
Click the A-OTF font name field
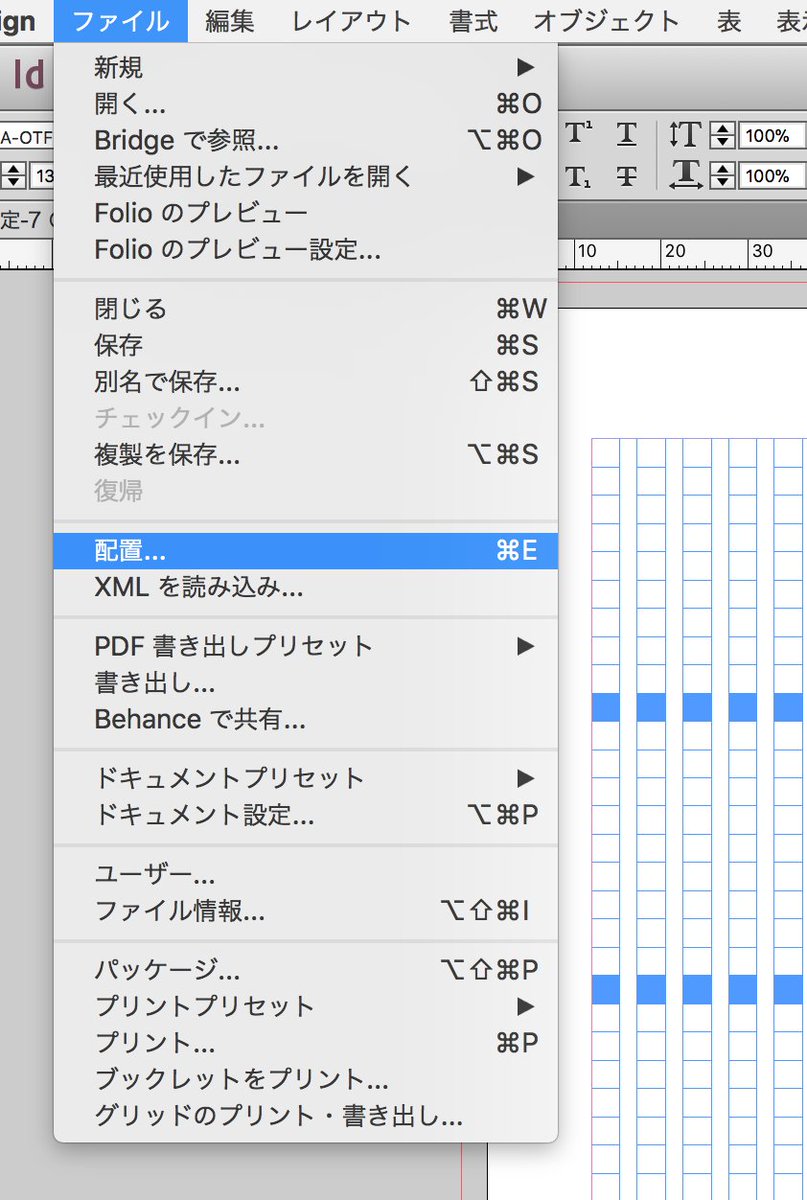(26, 136)
